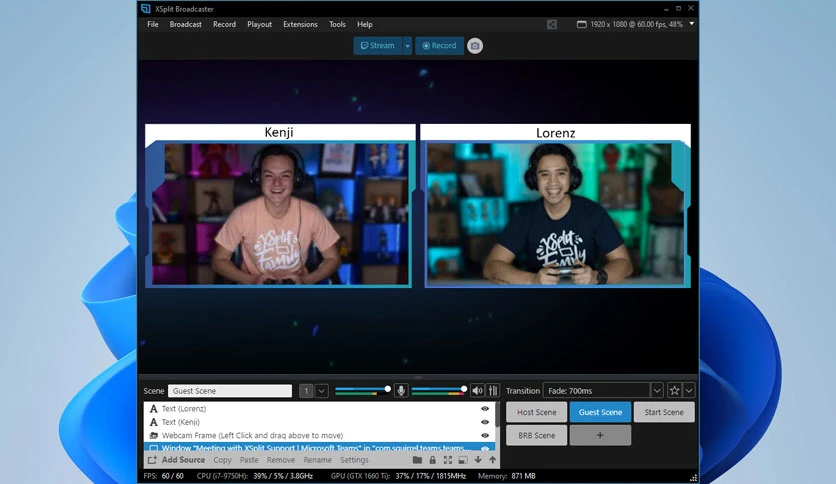Screen dimensions: 836x484
Task: Click the XSplit Broadcaster logo icon
Action: (x=146, y=9)
